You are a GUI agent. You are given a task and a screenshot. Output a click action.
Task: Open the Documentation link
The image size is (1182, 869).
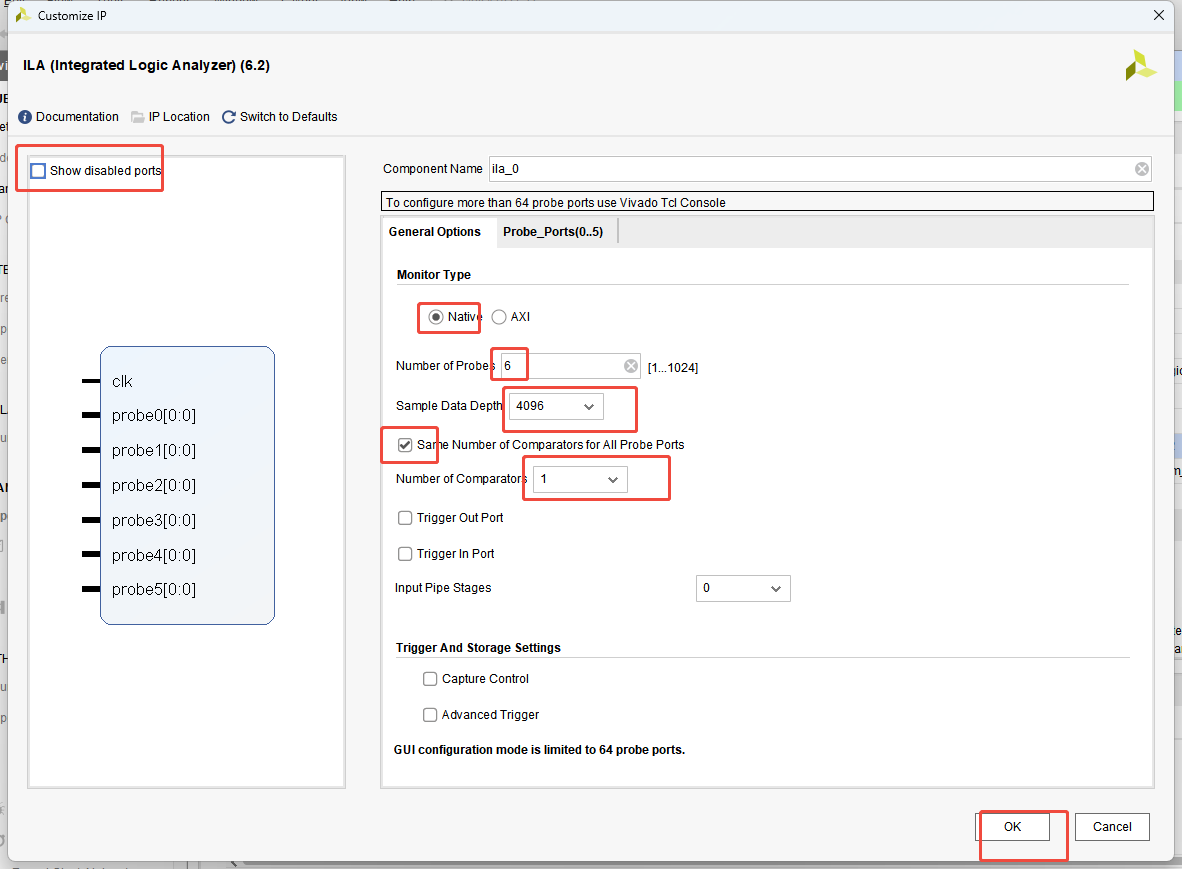pyautogui.click(x=78, y=117)
